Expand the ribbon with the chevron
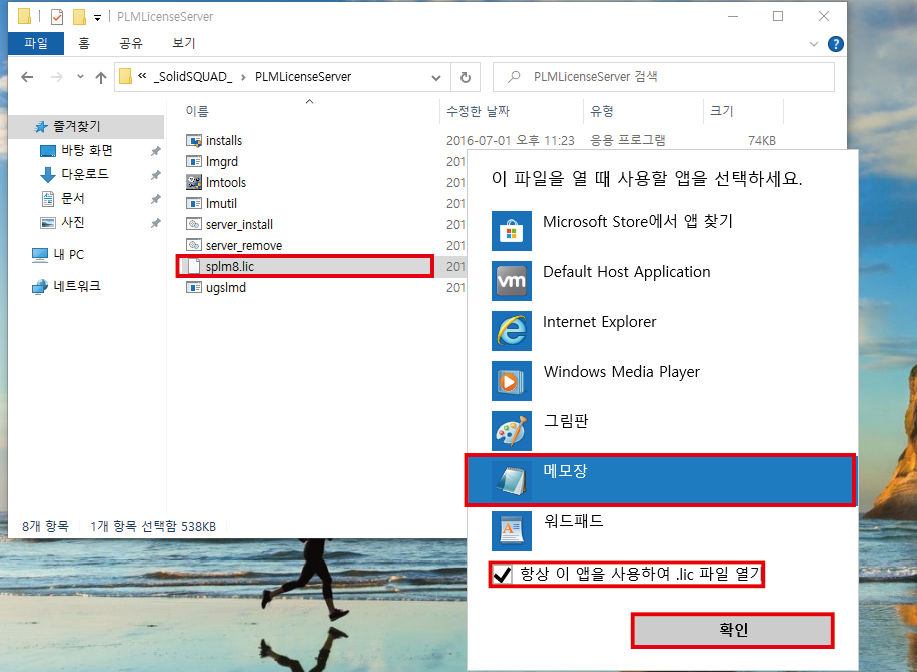Image resolution: width=917 pixels, height=672 pixels. (x=813, y=44)
